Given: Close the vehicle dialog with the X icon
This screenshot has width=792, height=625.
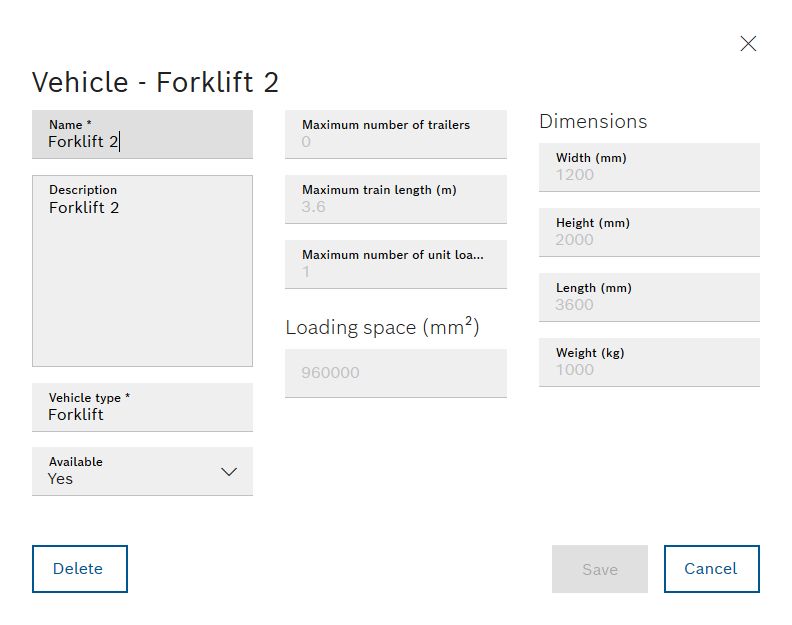Looking at the screenshot, I should [x=748, y=43].
